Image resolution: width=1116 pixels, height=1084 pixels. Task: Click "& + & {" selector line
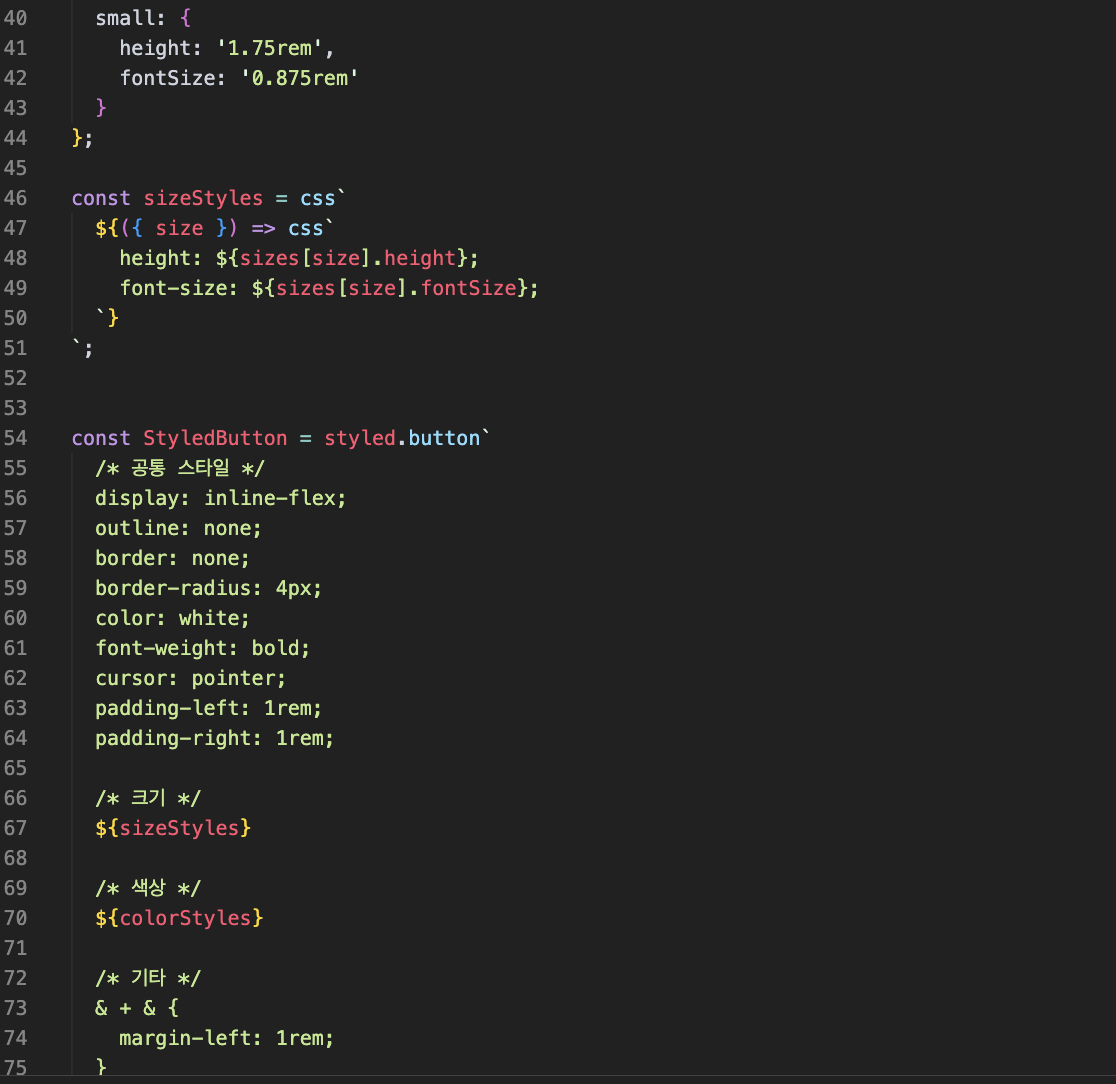tap(137, 1008)
